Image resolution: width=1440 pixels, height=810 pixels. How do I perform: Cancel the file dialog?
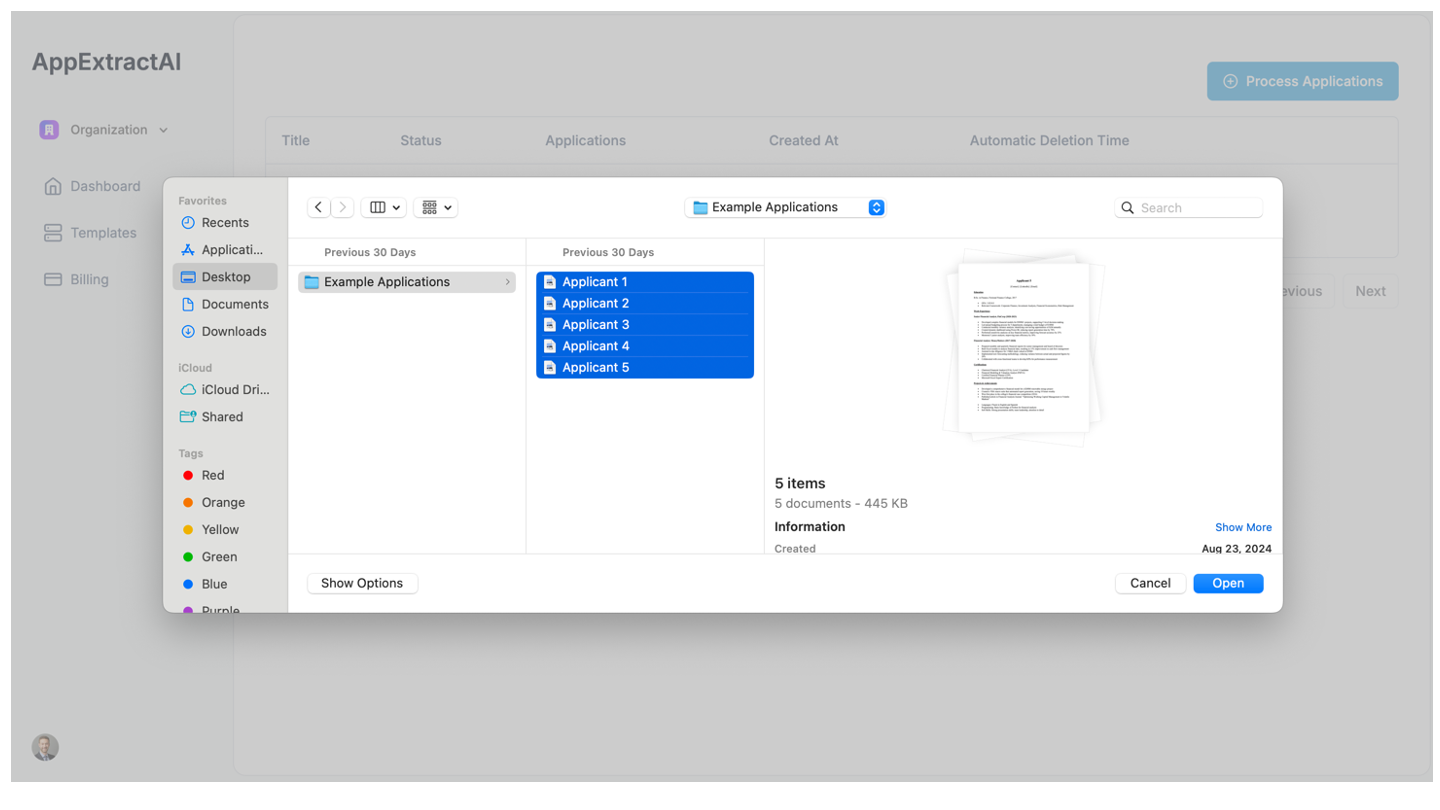[1150, 583]
